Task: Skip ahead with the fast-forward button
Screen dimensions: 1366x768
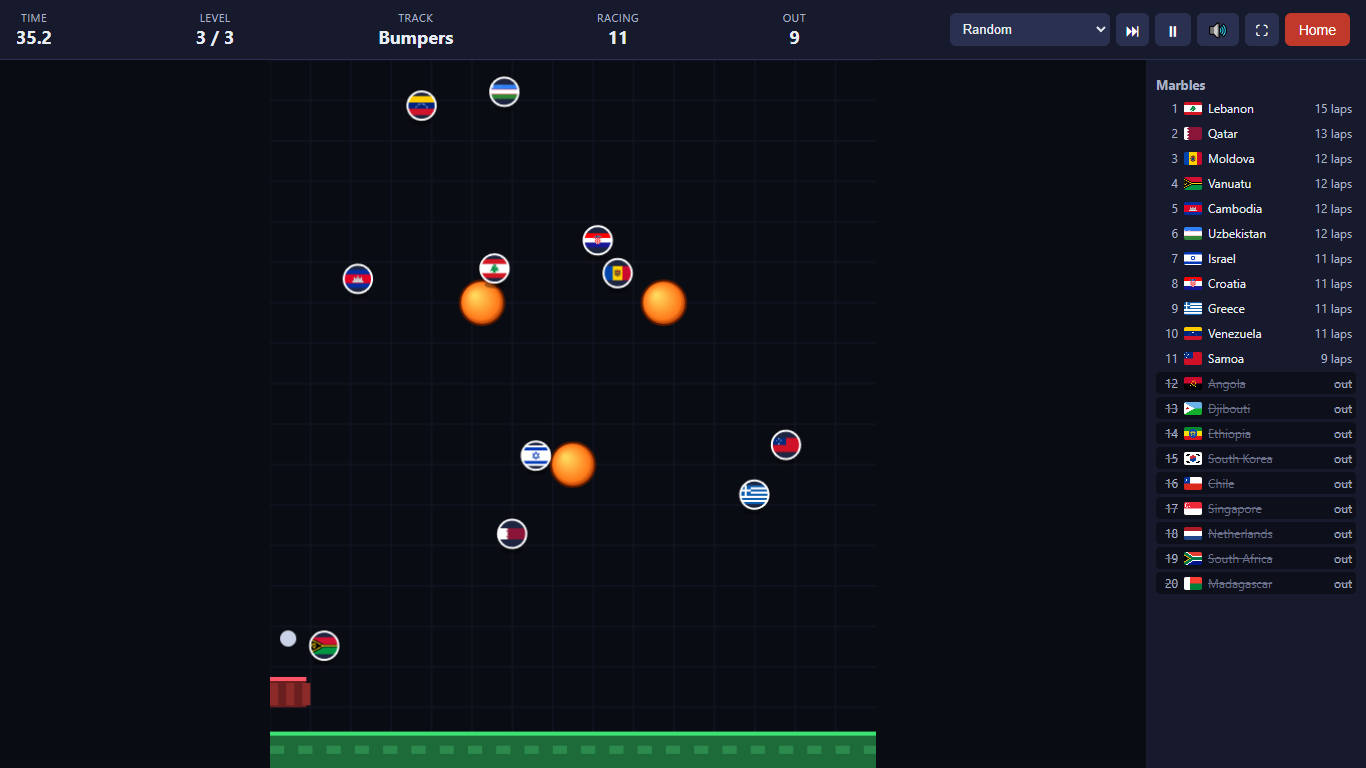Action: click(x=1132, y=30)
